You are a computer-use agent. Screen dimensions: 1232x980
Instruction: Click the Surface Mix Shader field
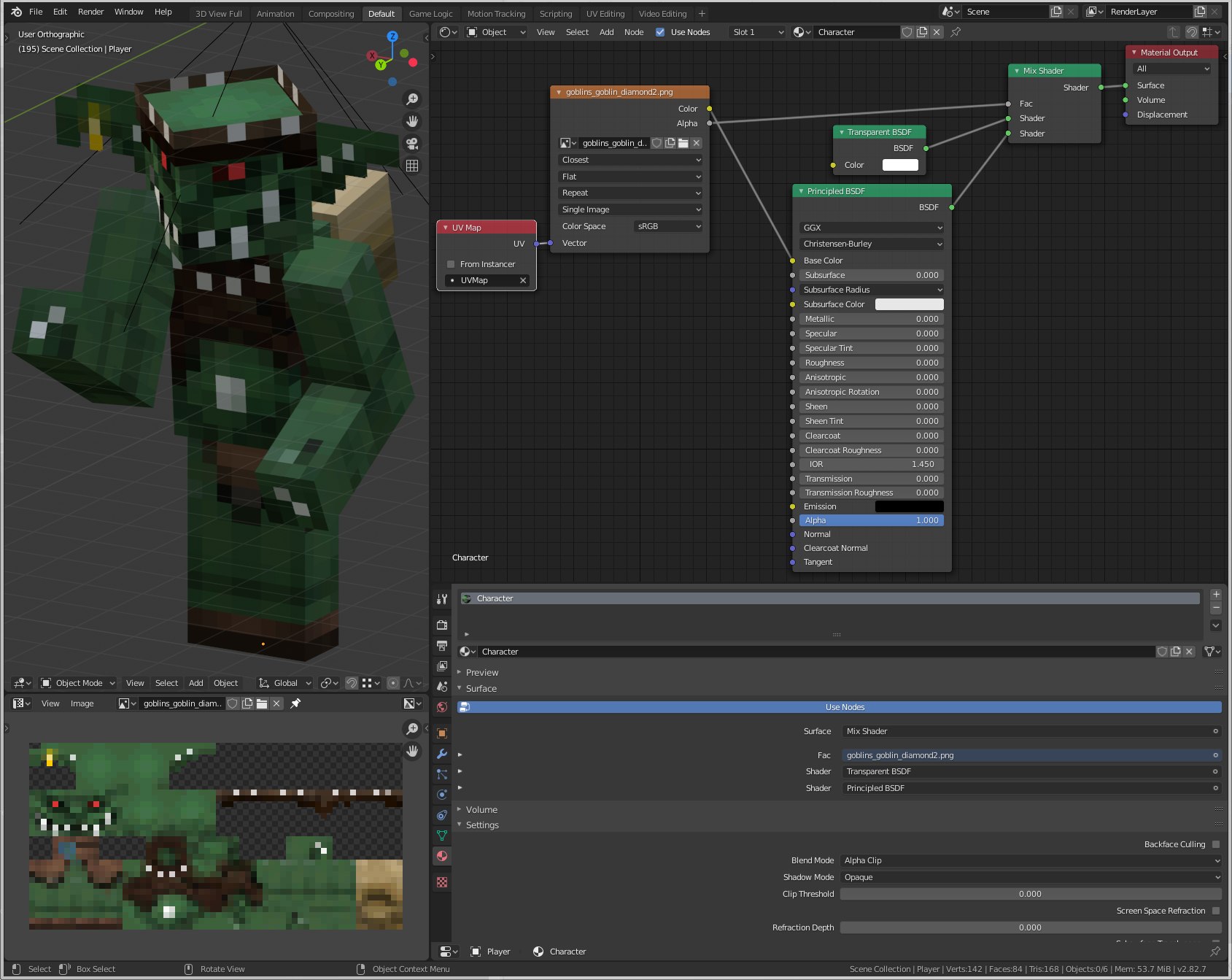1031,731
